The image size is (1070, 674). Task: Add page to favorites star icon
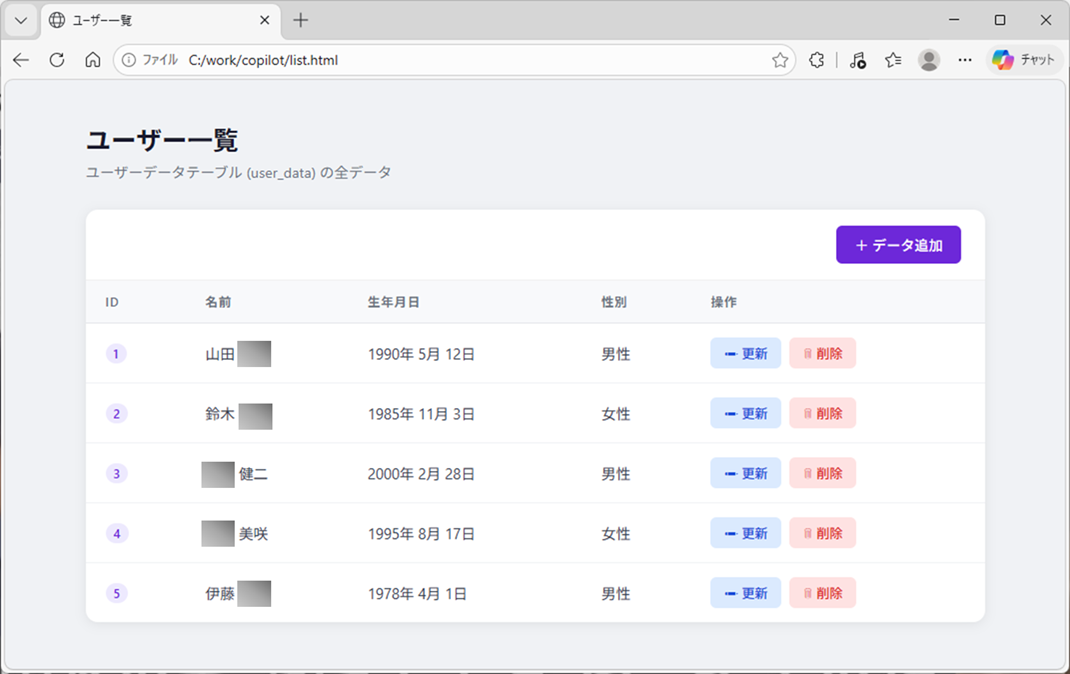780,60
